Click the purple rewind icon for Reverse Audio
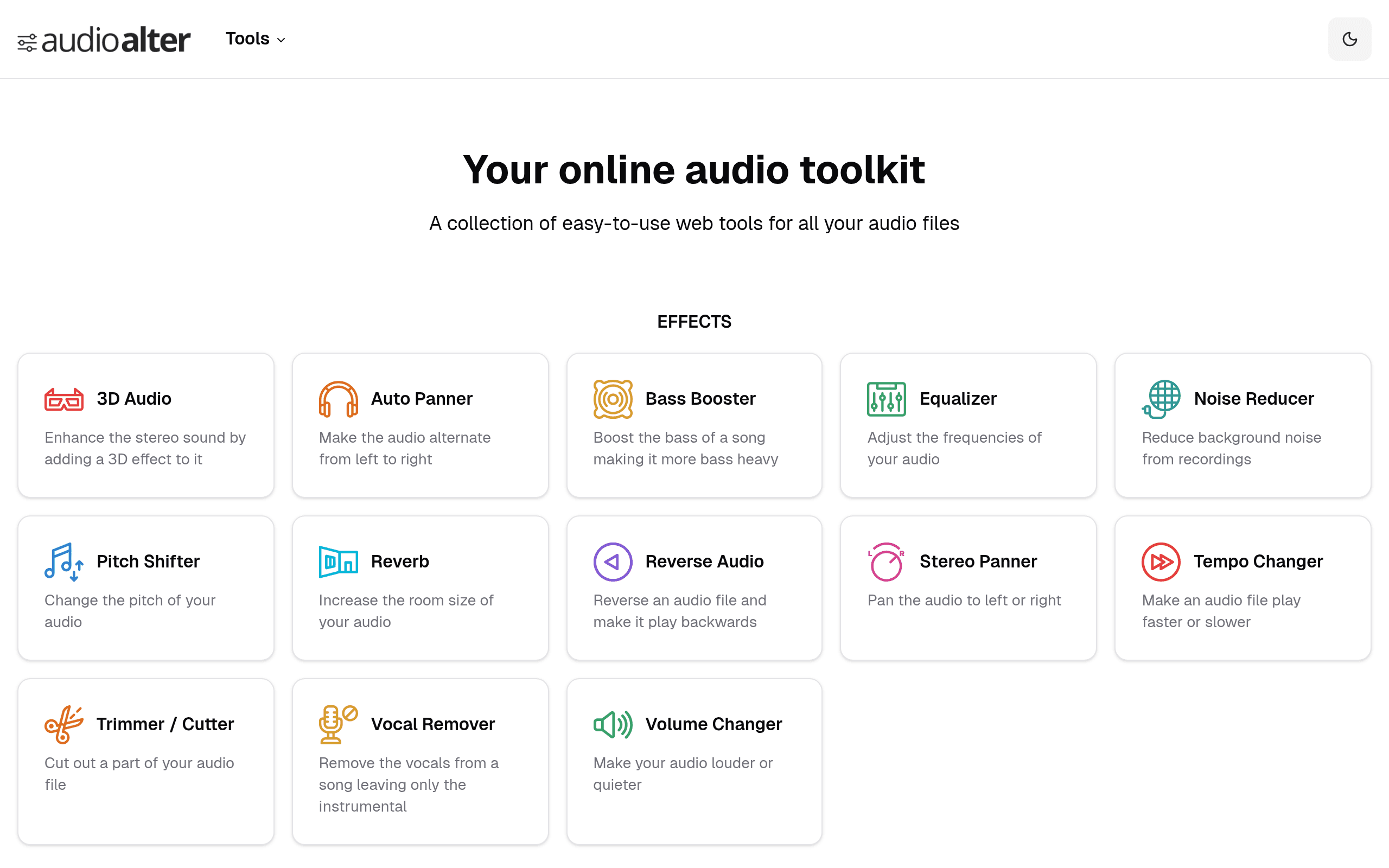This screenshot has height=868, width=1389. tap(613, 562)
